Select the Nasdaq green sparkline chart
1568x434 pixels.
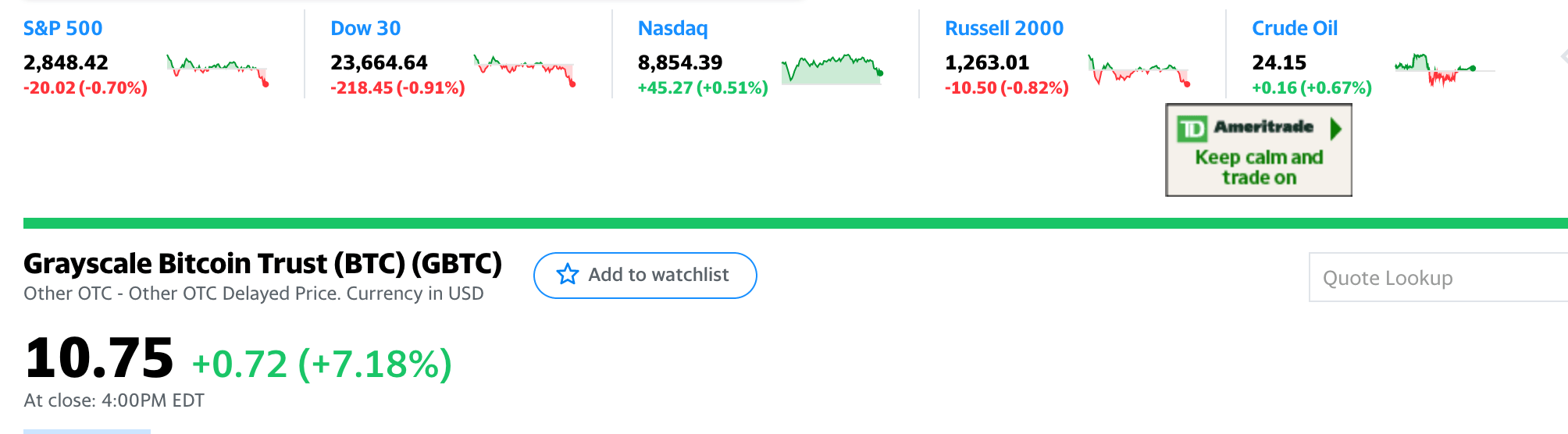tap(832, 69)
